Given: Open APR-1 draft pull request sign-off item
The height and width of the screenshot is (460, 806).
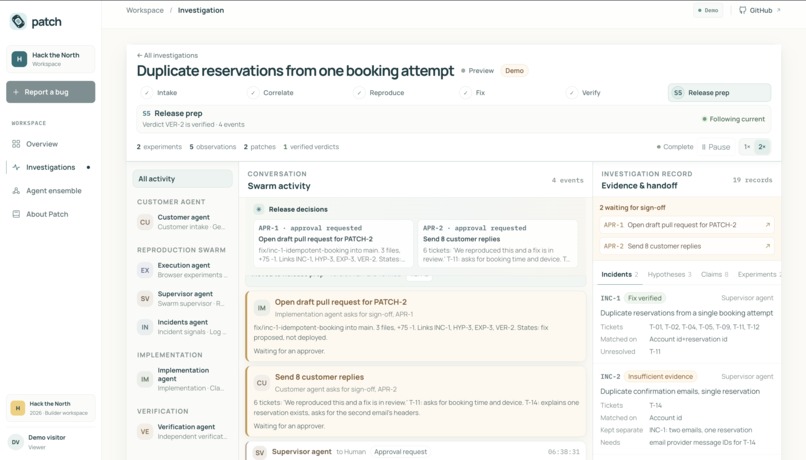Looking at the screenshot, I should (x=687, y=225).
